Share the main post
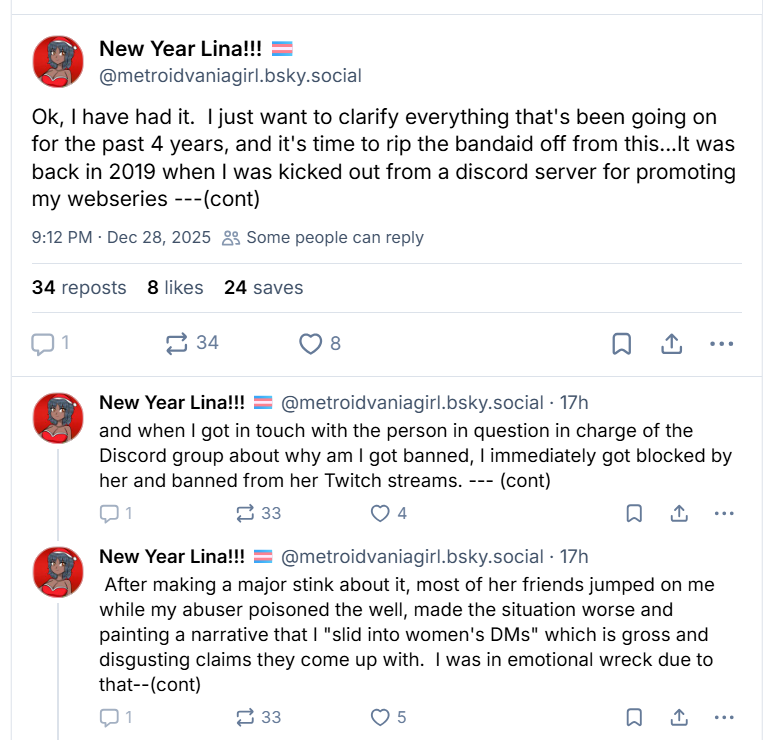The image size is (768, 740). 672,344
